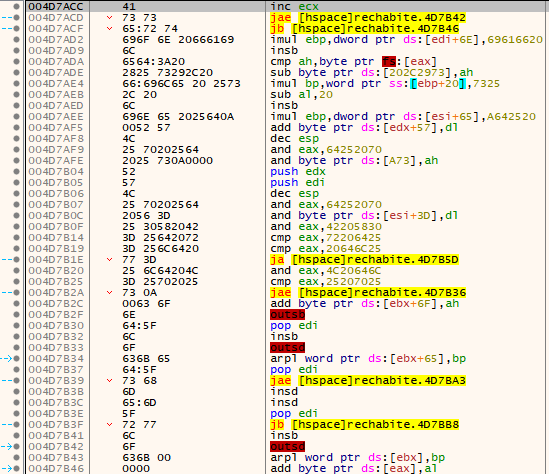Select address cell 004D7ADA
Image resolution: width=549 pixels, height=474 pixels.
pos(56,62)
